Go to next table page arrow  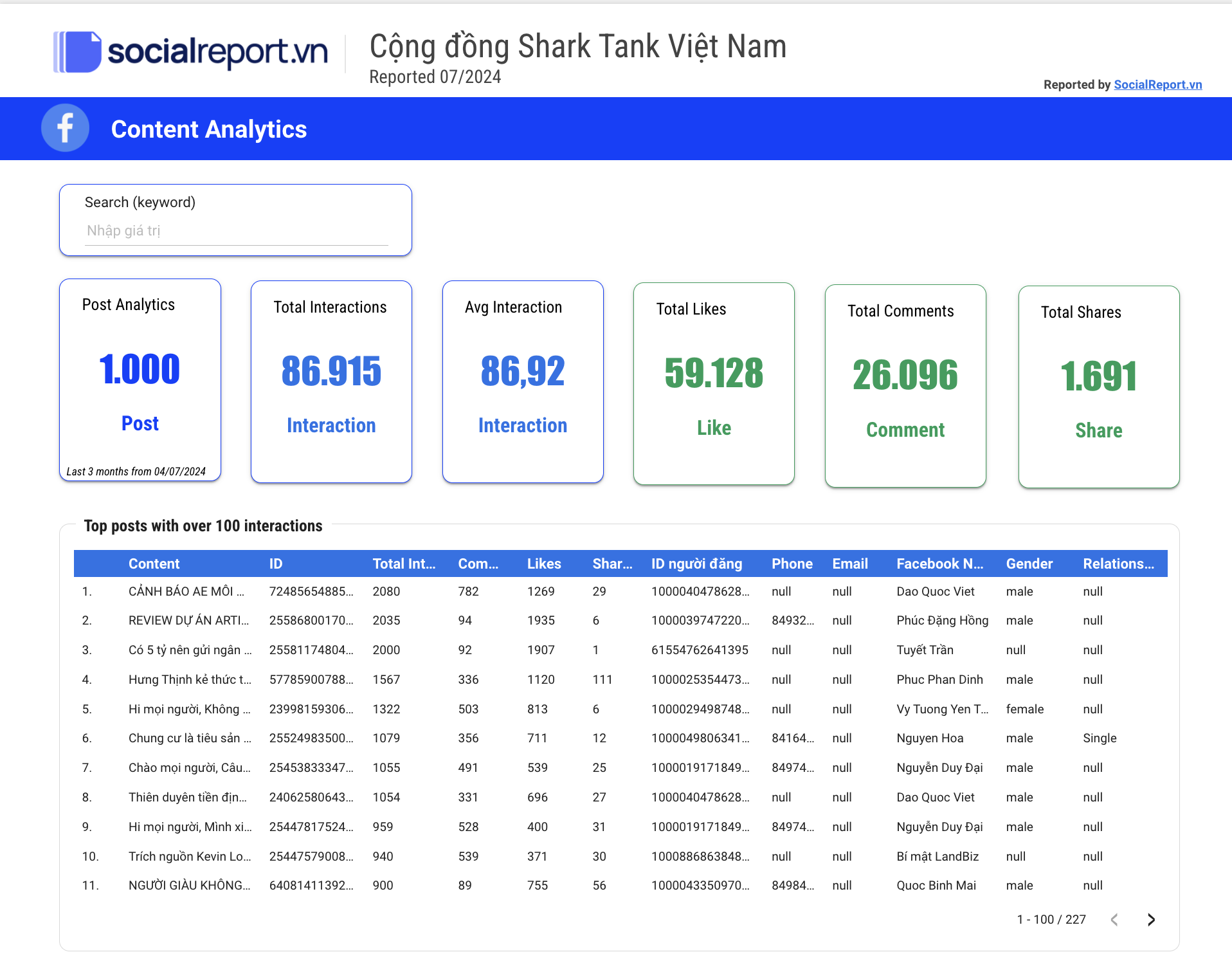tap(1151, 920)
